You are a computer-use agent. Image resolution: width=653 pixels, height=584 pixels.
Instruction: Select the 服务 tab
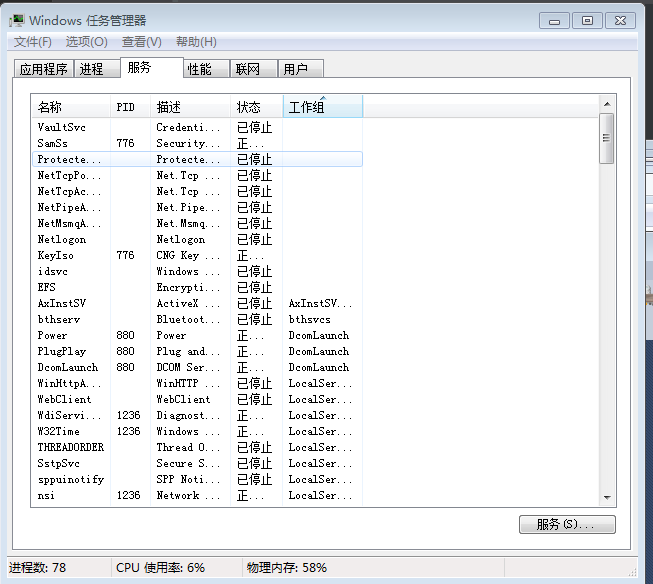(152, 67)
